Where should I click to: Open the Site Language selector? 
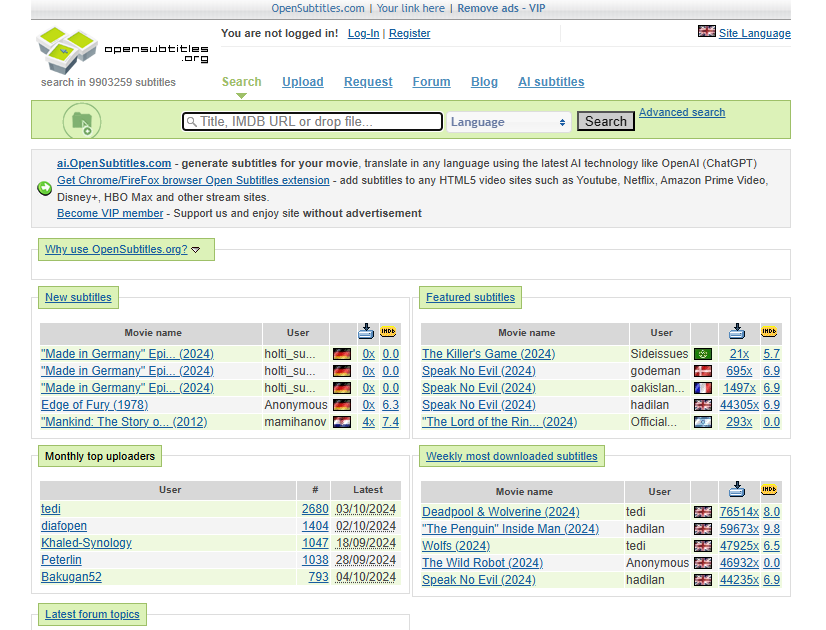(x=754, y=33)
